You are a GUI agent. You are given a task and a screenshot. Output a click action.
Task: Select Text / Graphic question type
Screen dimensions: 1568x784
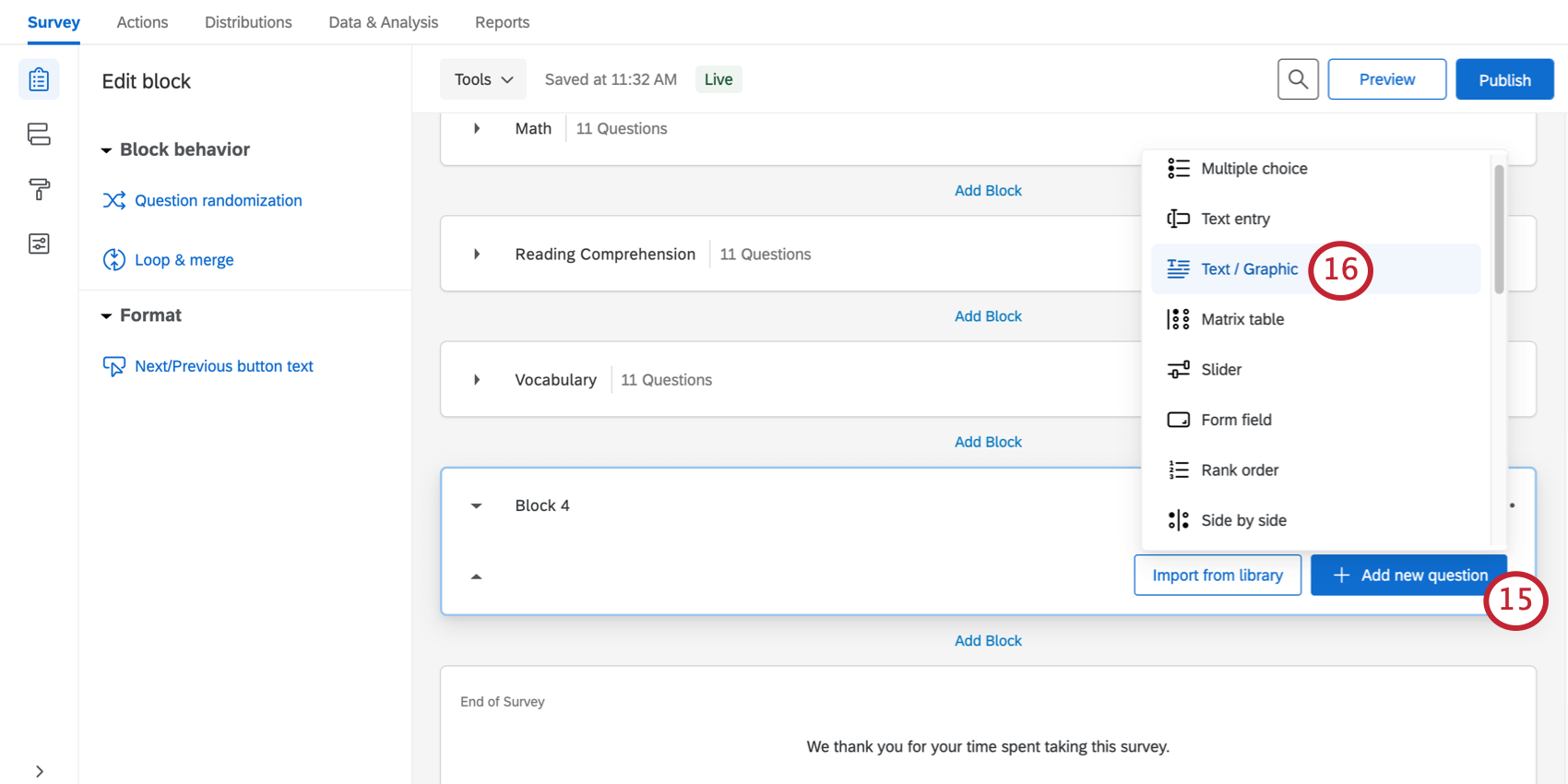[1249, 269]
